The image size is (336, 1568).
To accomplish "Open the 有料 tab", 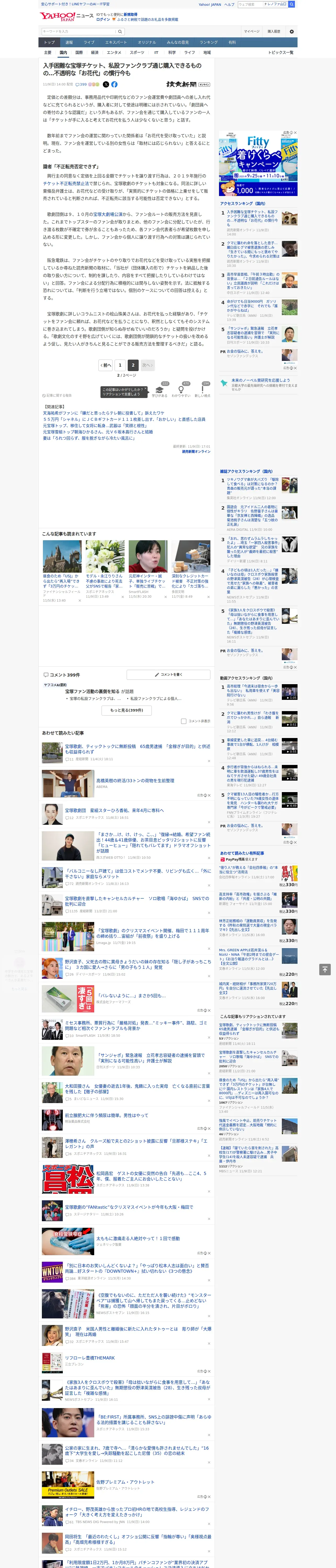I will (232, 43).
